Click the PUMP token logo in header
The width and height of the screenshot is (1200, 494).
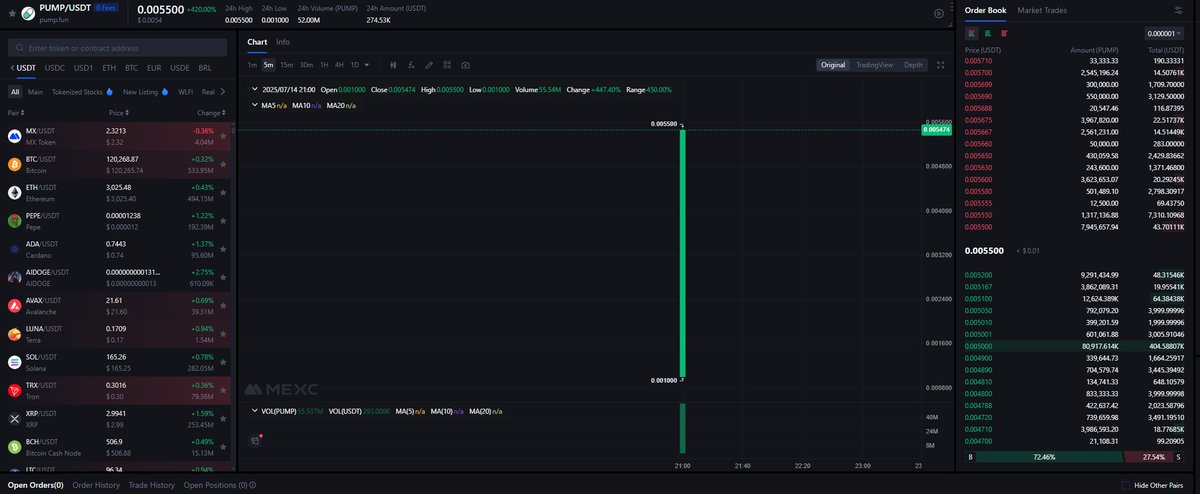27,13
